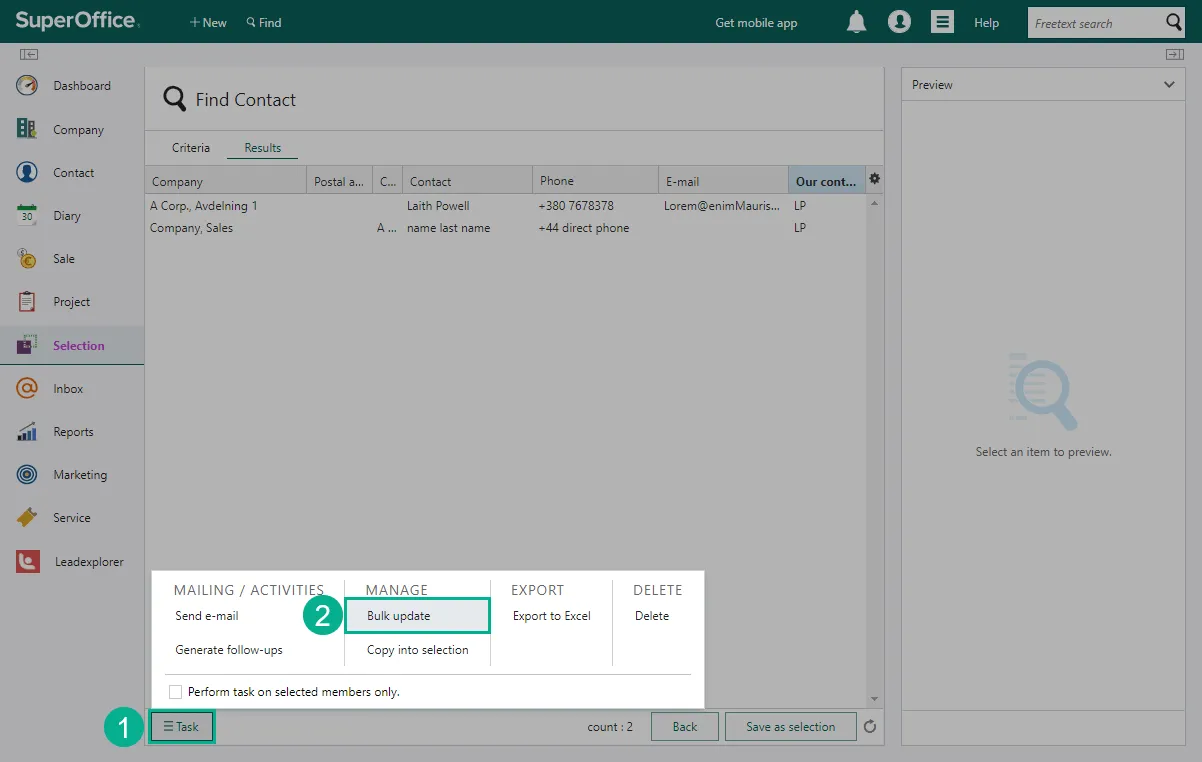Choose Export to Excel option
1202x762 pixels.
(551, 616)
